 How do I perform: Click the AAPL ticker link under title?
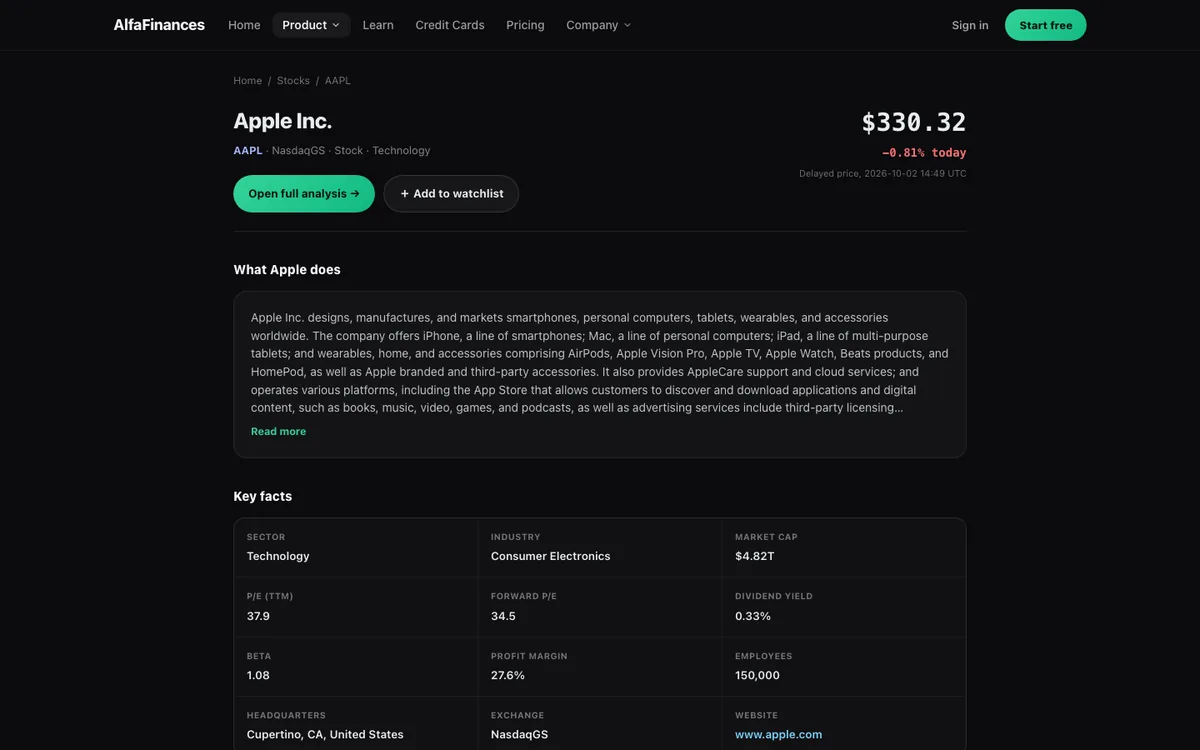(248, 151)
